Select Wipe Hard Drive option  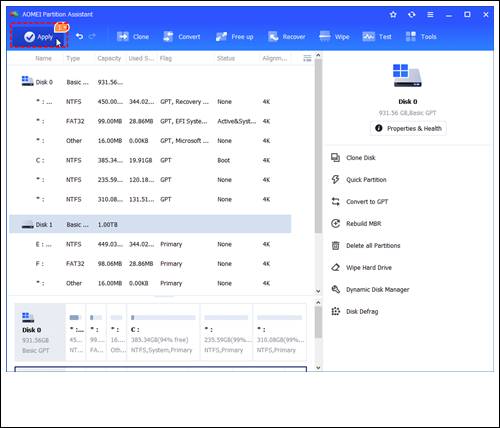pyautogui.click(x=361, y=268)
